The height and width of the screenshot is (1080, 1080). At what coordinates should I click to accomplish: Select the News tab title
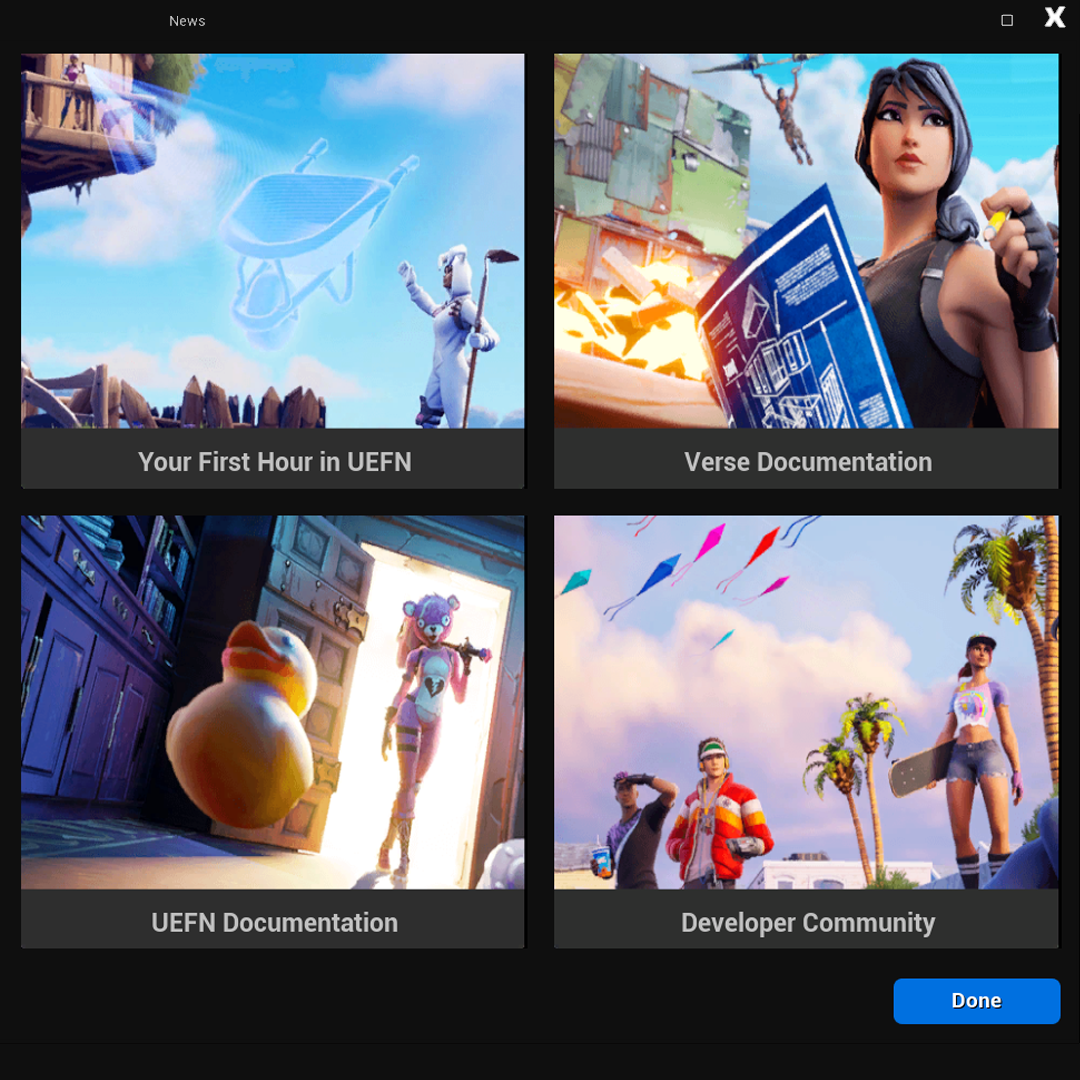click(187, 21)
